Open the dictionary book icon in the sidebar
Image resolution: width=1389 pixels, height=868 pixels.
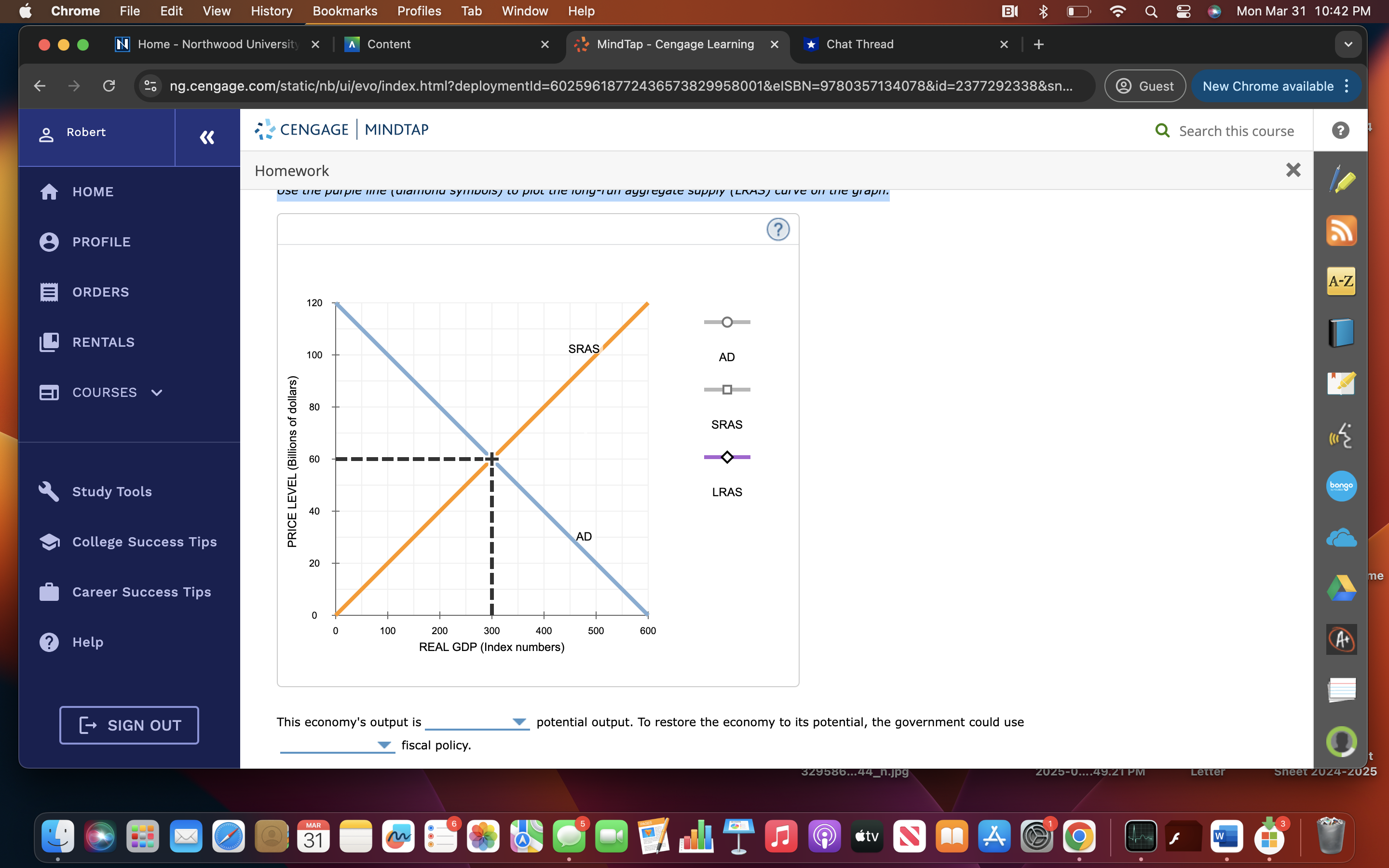tap(1341, 332)
